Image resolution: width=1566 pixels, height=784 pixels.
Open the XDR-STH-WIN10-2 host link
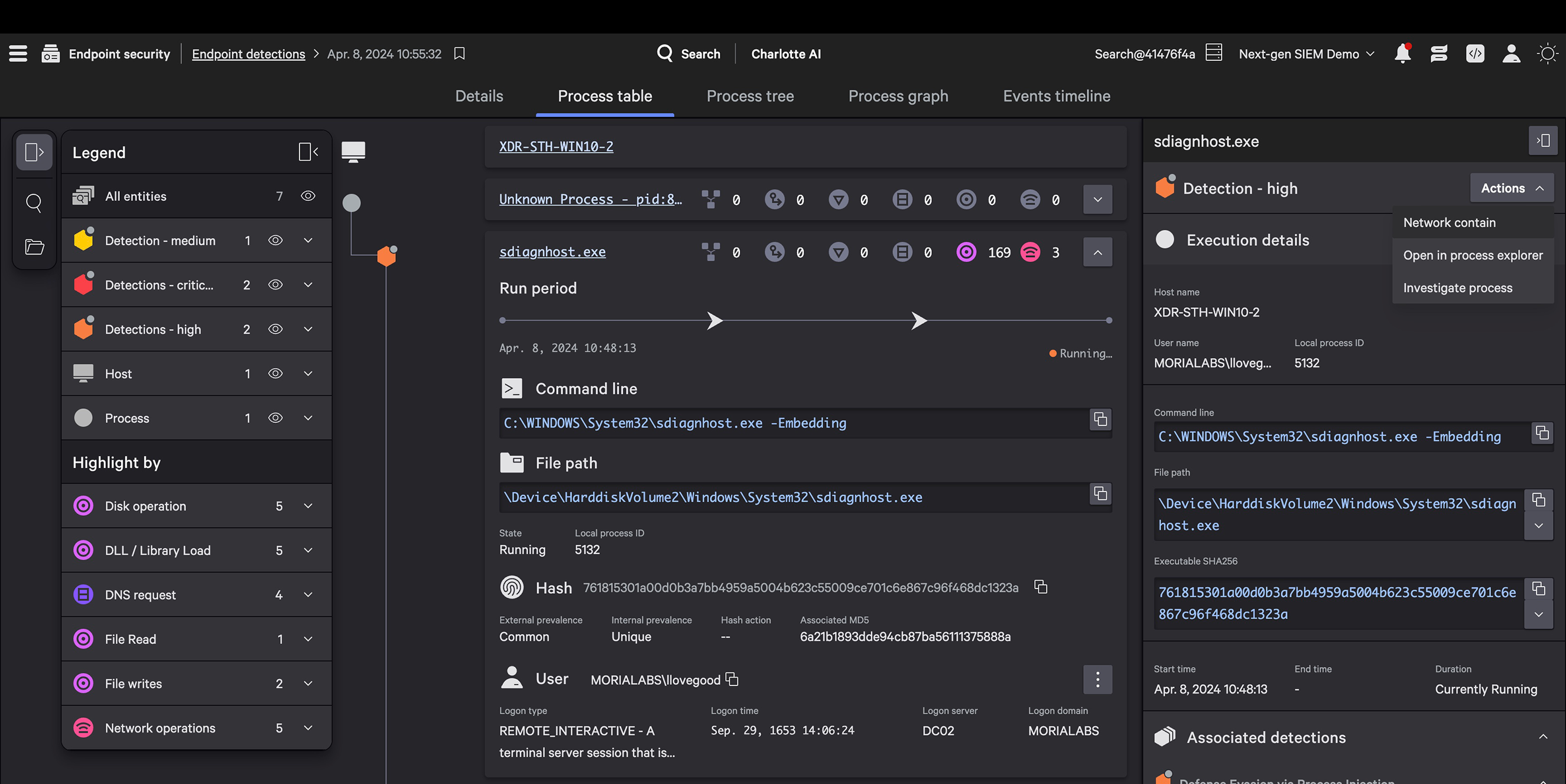click(555, 146)
